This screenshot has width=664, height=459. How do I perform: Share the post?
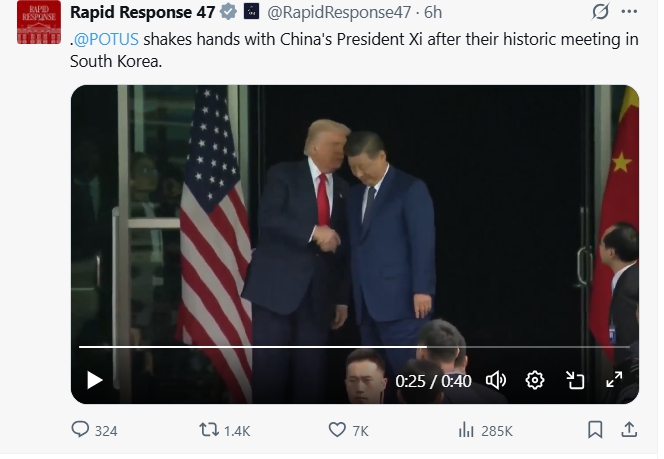point(629,430)
